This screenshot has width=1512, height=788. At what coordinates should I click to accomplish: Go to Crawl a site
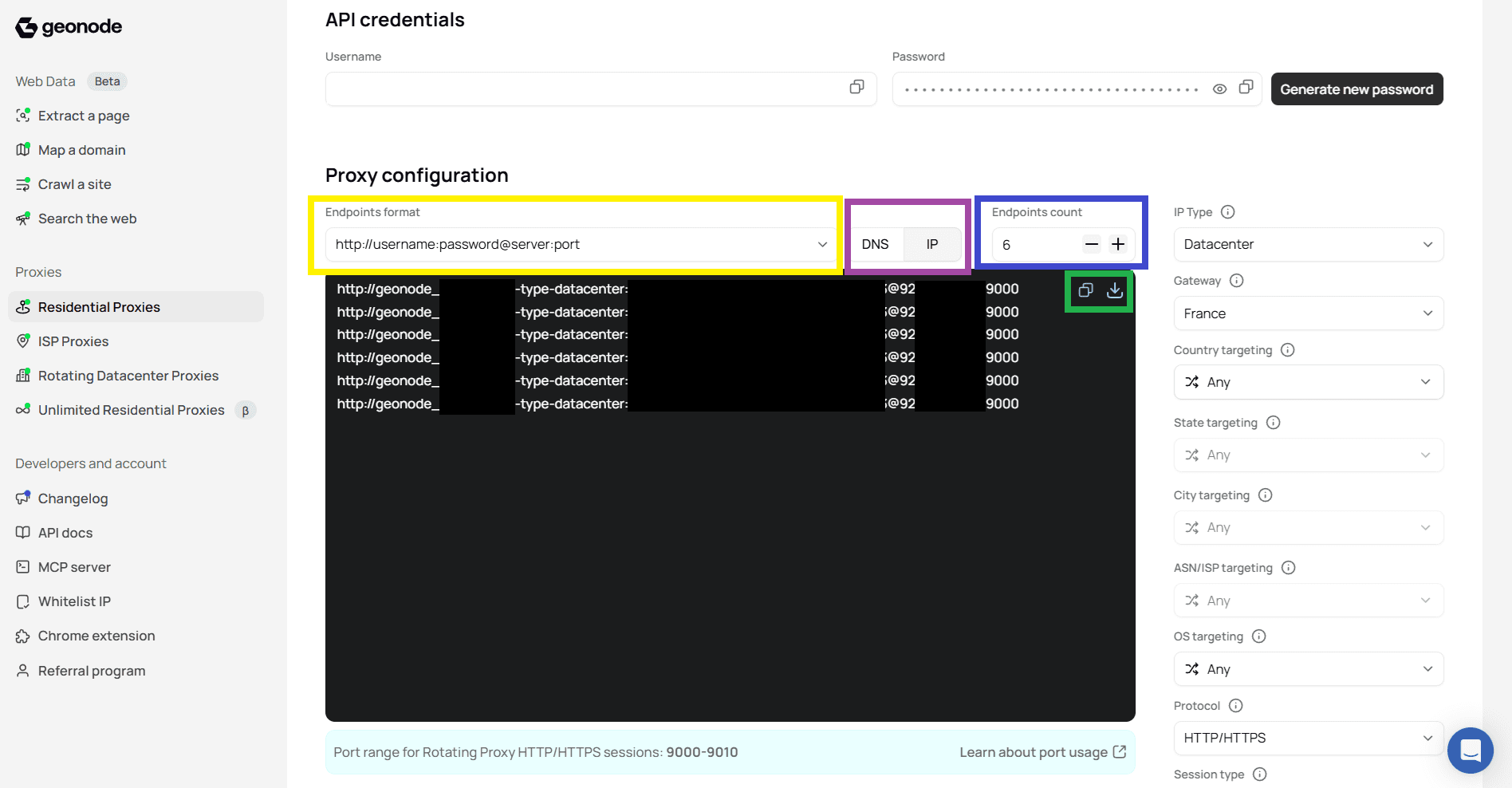pos(75,184)
